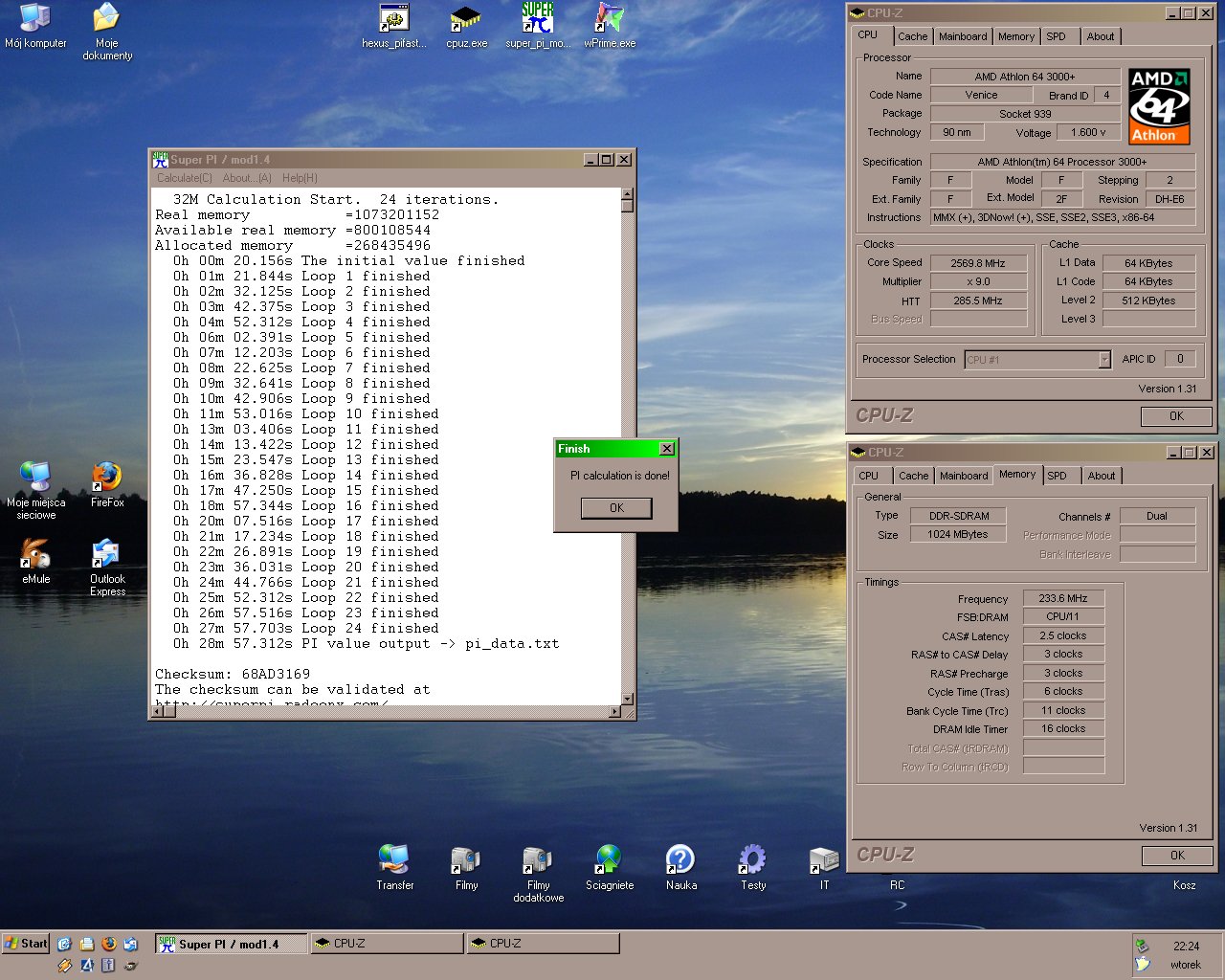Activate Super PI / mod1.4 taskbar button
This screenshot has height=980, width=1225.
click(x=231, y=944)
